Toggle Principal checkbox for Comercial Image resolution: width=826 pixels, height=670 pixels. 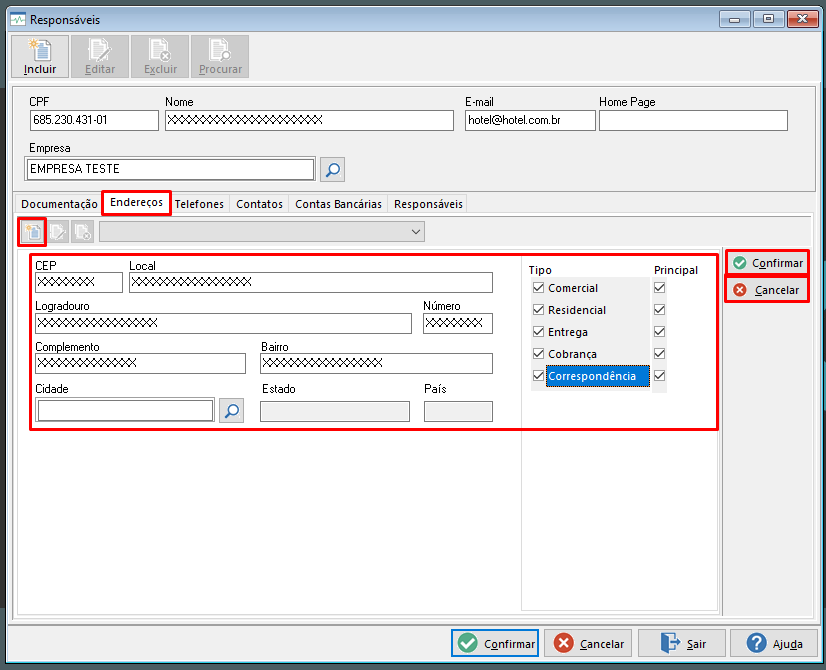pyautogui.click(x=659, y=288)
